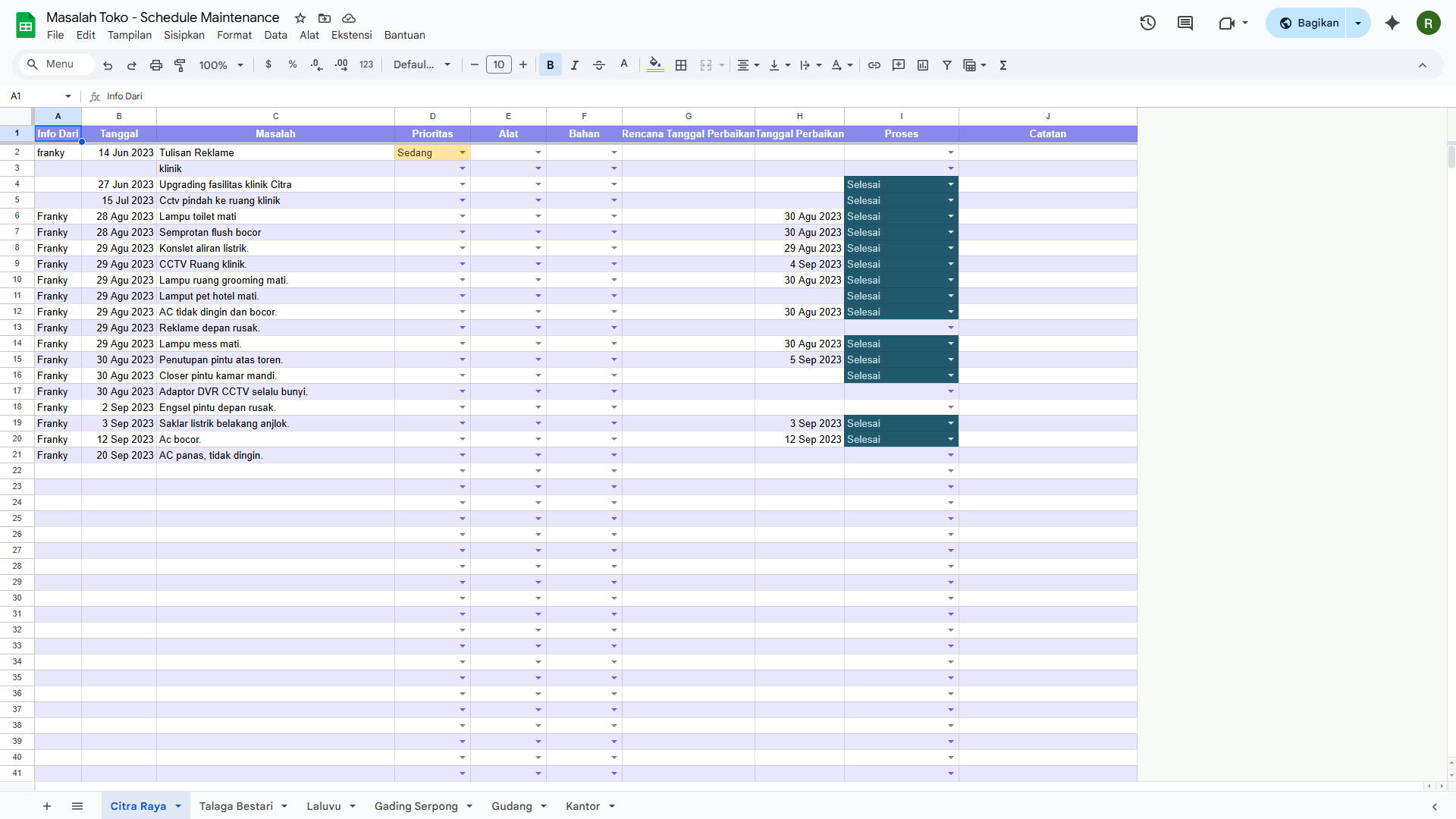Open the comments icon at top right
Viewport: 1456px width, 819px height.
click(1185, 23)
